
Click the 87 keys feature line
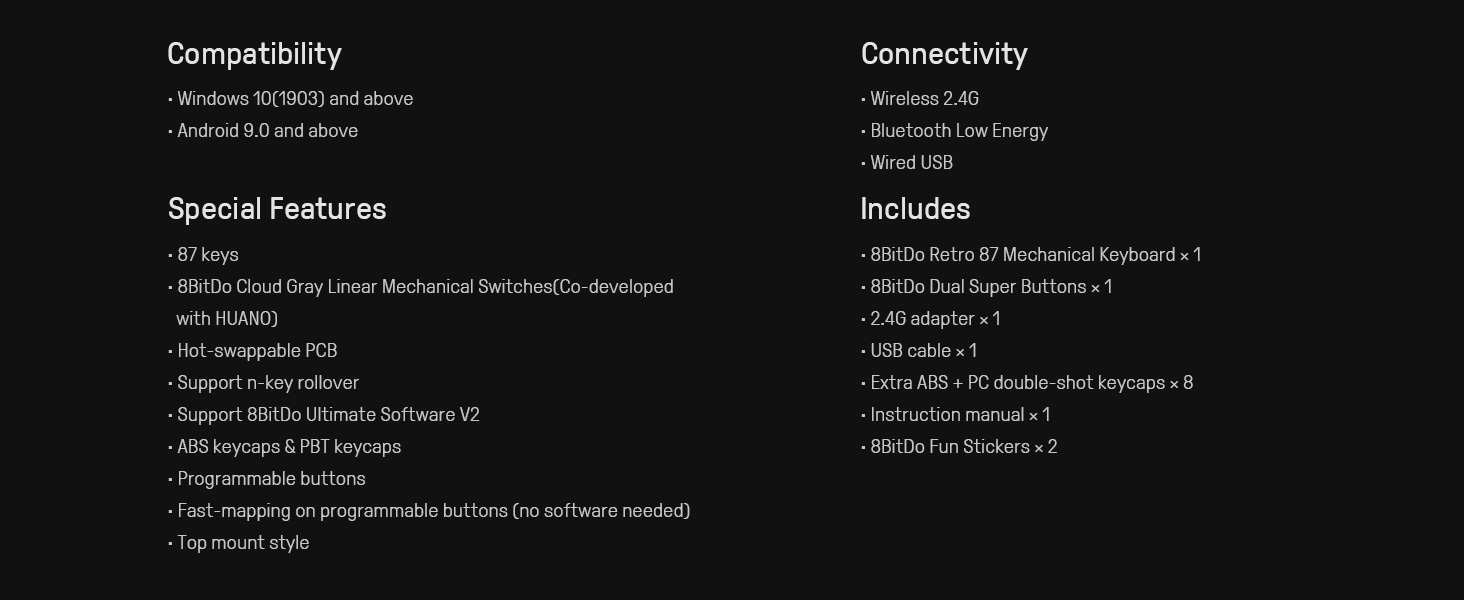pyautogui.click(x=204, y=255)
